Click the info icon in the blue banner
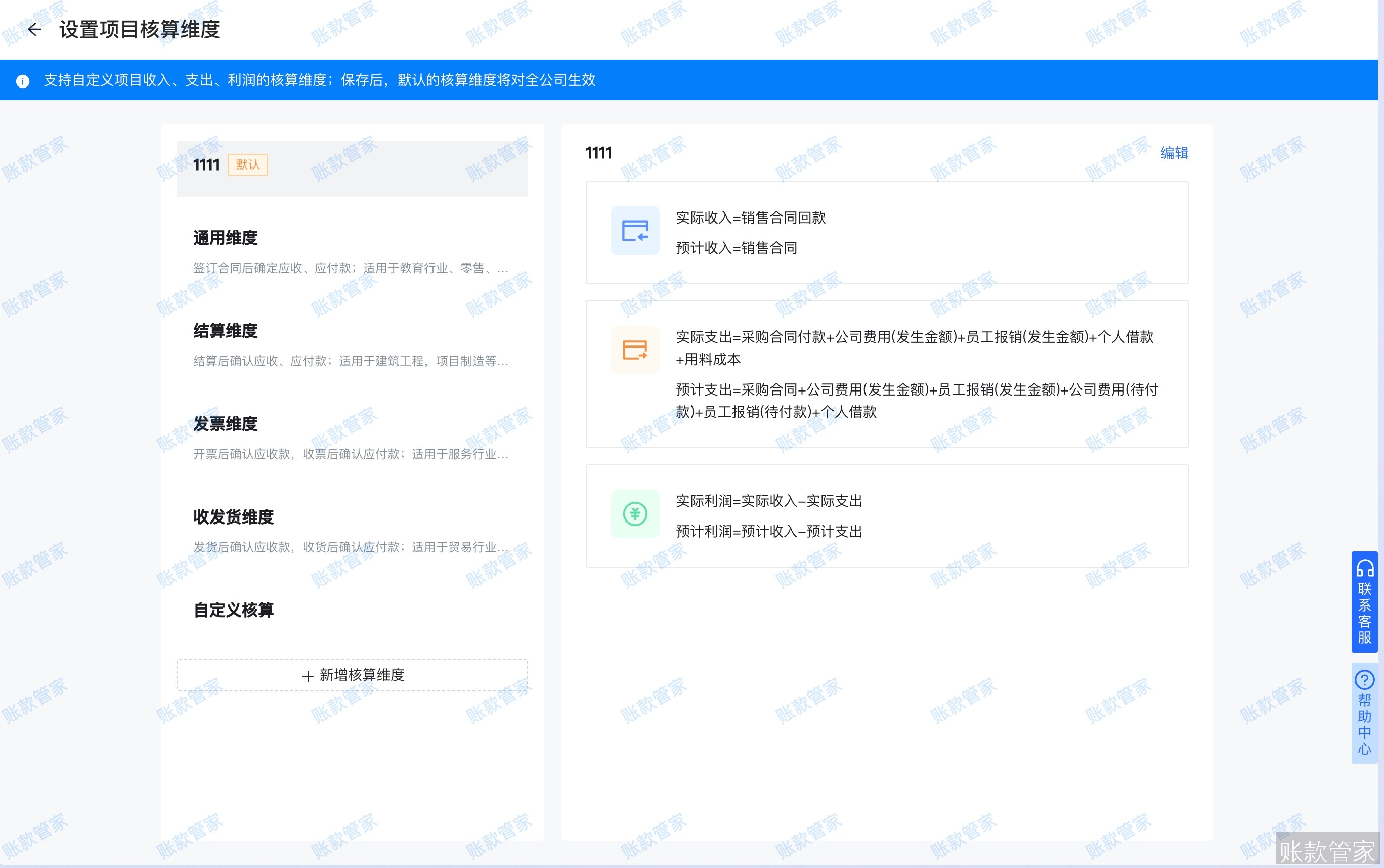This screenshot has height=868, width=1384. (x=23, y=80)
